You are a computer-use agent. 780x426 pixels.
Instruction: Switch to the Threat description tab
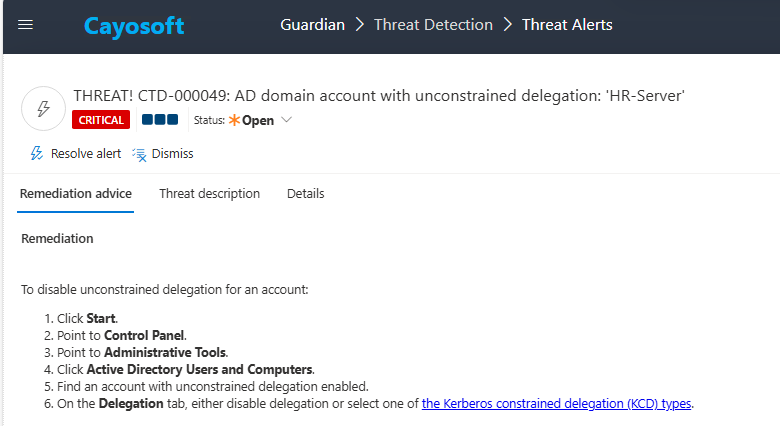[209, 194]
